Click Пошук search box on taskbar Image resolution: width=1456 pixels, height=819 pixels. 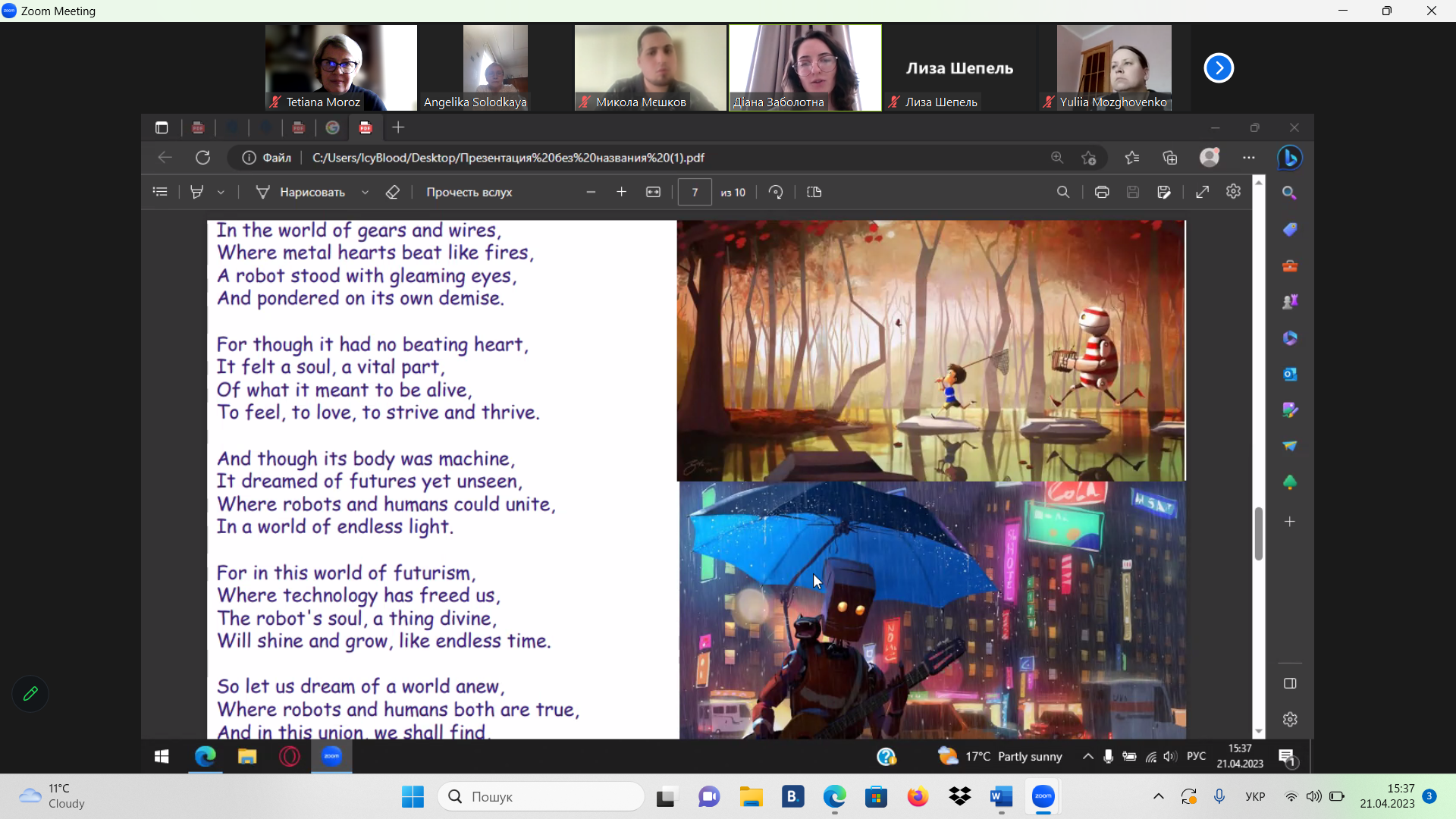[541, 796]
